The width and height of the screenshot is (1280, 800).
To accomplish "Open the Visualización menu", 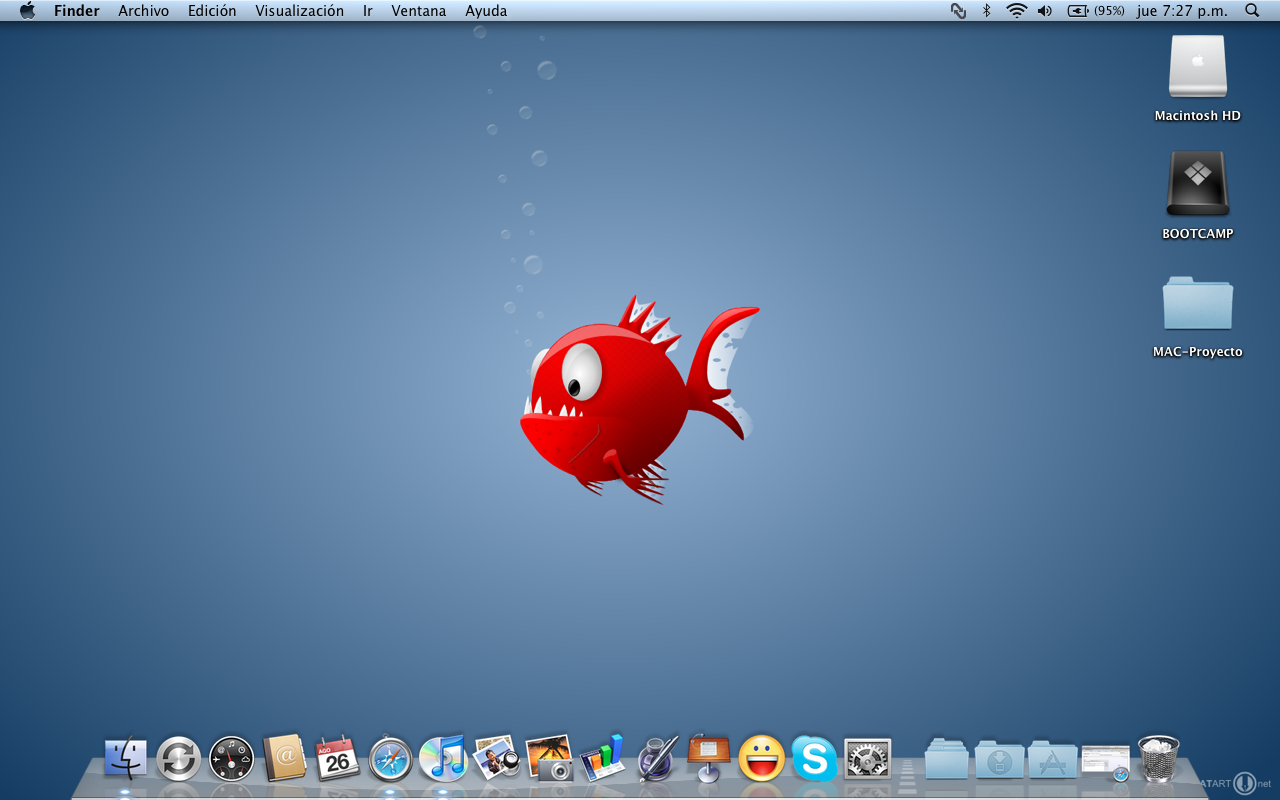I will tap(299, 11).
